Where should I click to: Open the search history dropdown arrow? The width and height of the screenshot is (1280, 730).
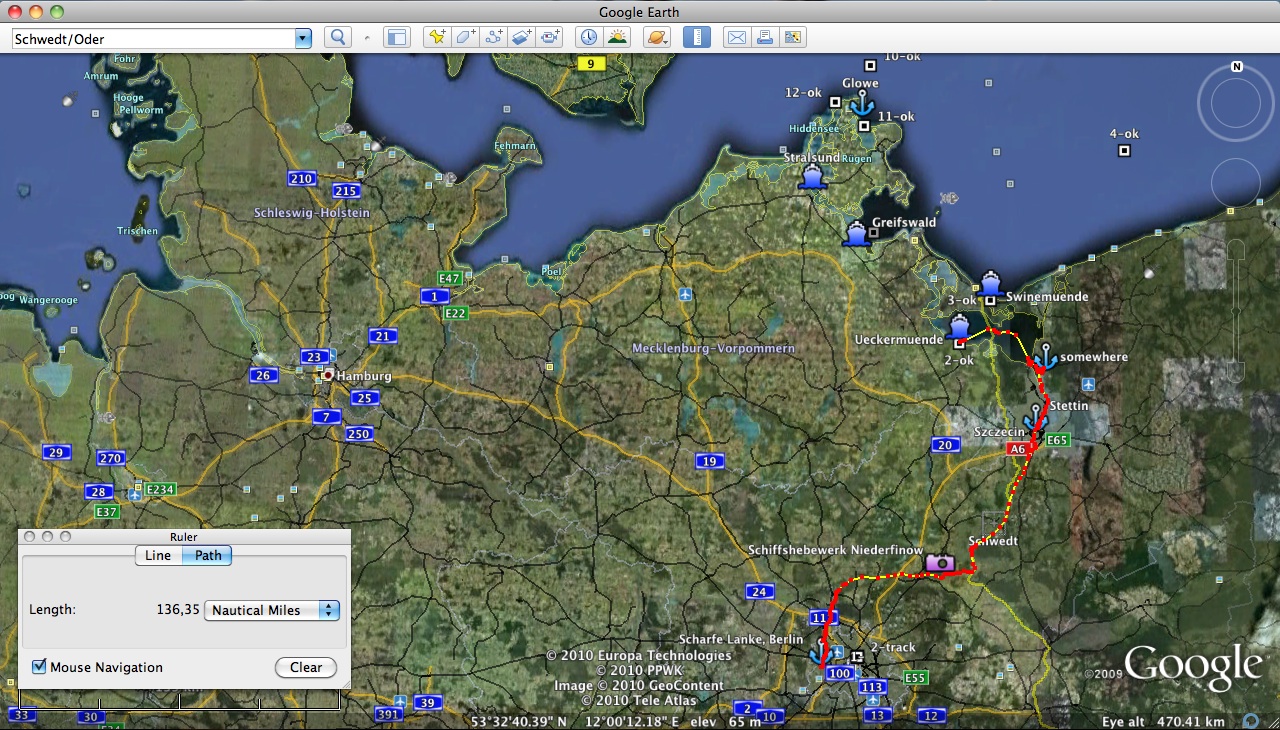coord(303,39)
